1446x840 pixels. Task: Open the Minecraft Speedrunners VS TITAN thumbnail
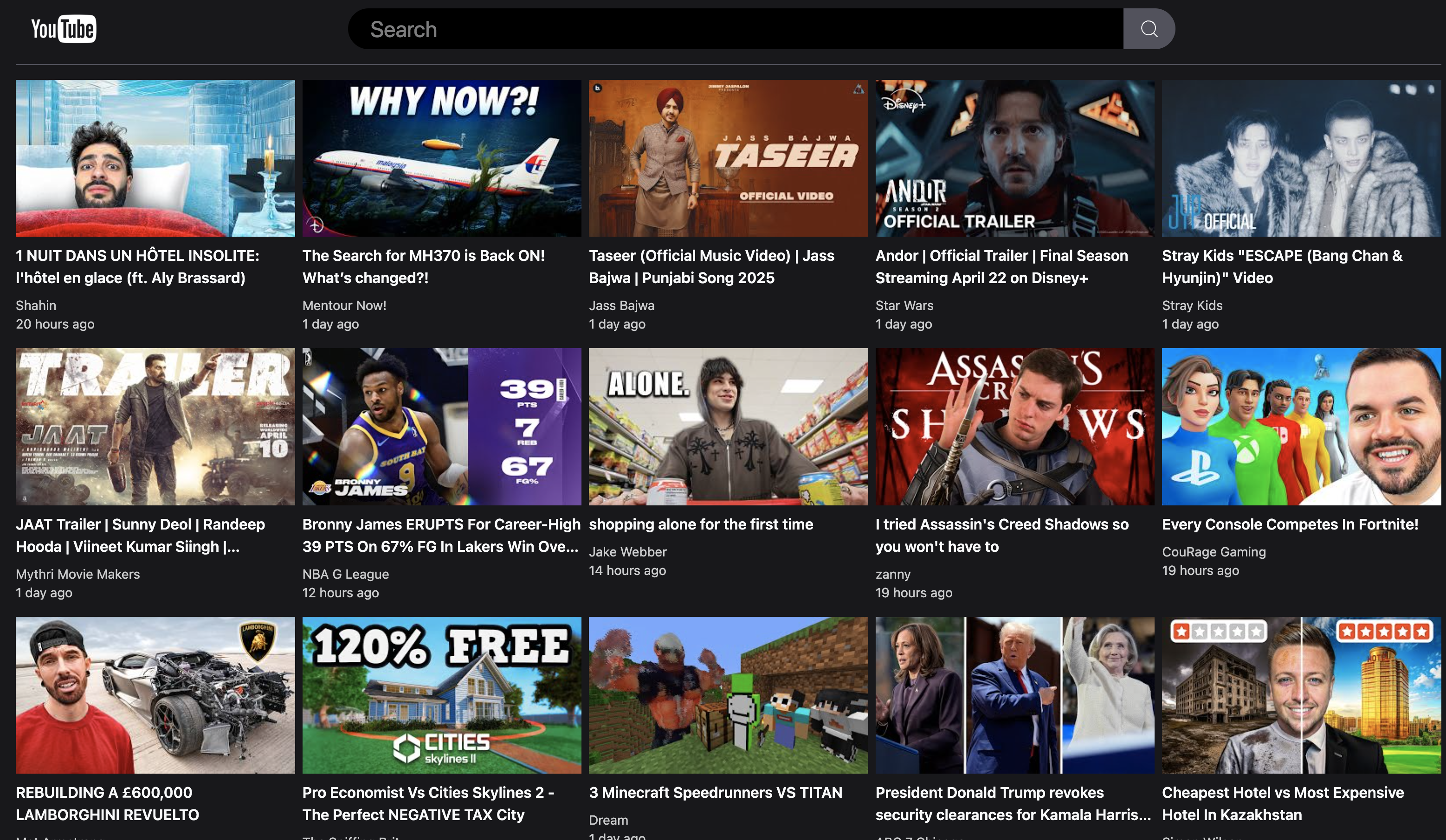(x=728, y=695)
